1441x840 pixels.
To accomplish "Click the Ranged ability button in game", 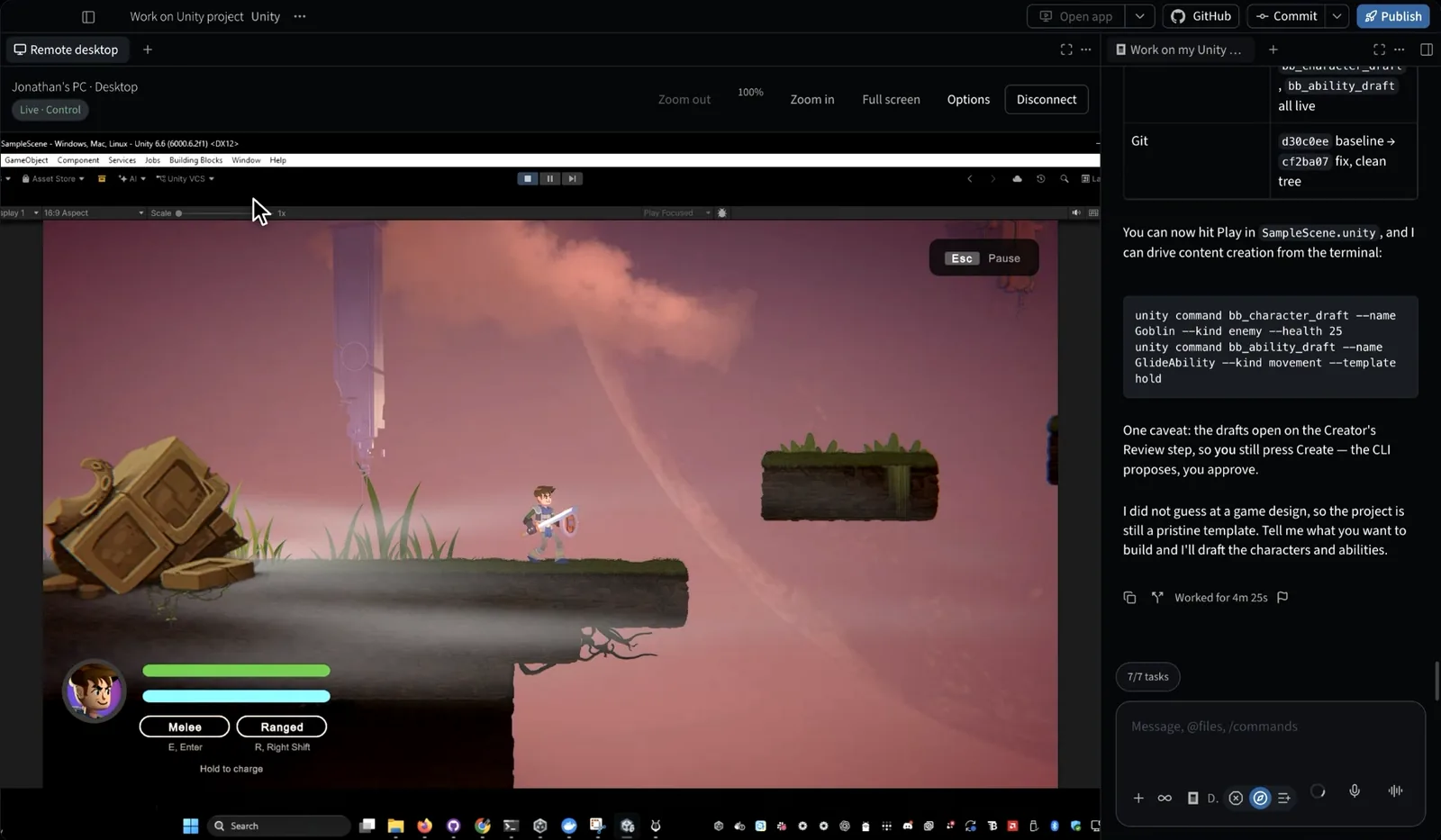I will pyautogui.click(x=282, y=727).
